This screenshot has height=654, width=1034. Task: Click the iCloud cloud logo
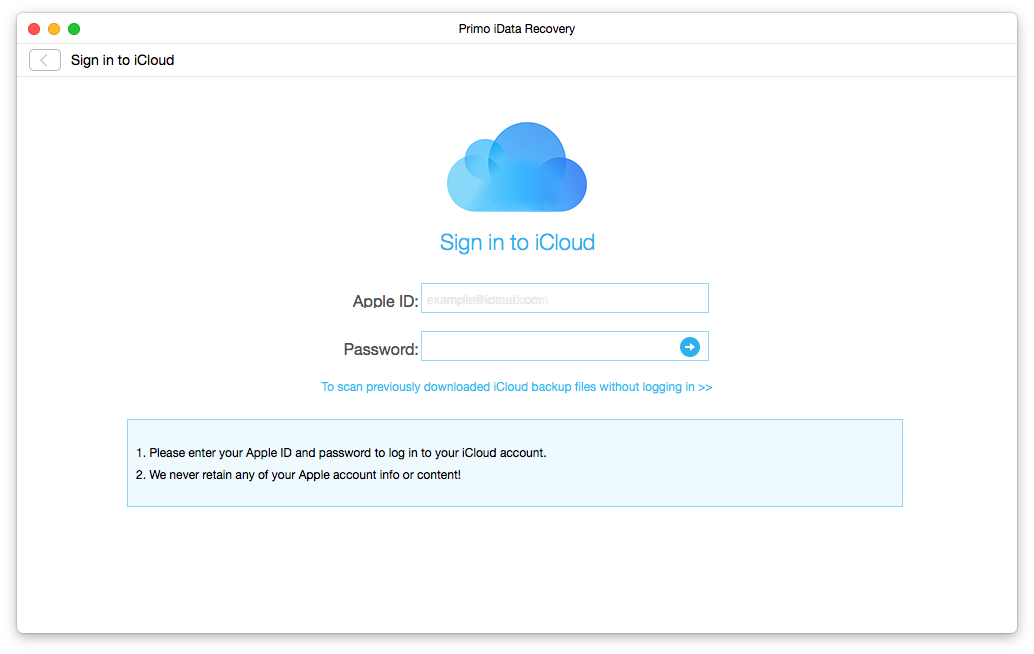pos(517,167)
